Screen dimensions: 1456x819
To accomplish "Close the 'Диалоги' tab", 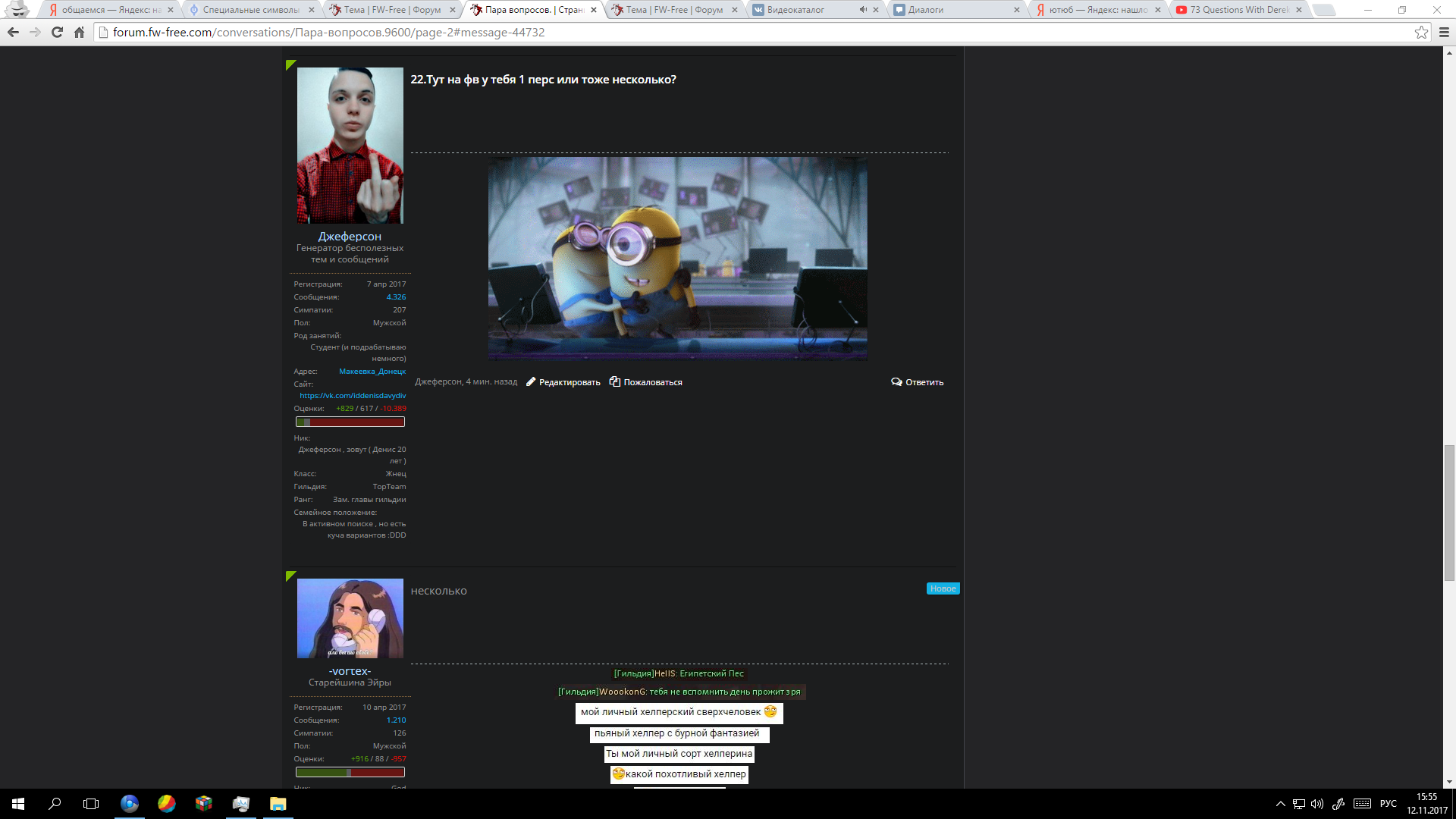I will click(x=1017, y=10).
